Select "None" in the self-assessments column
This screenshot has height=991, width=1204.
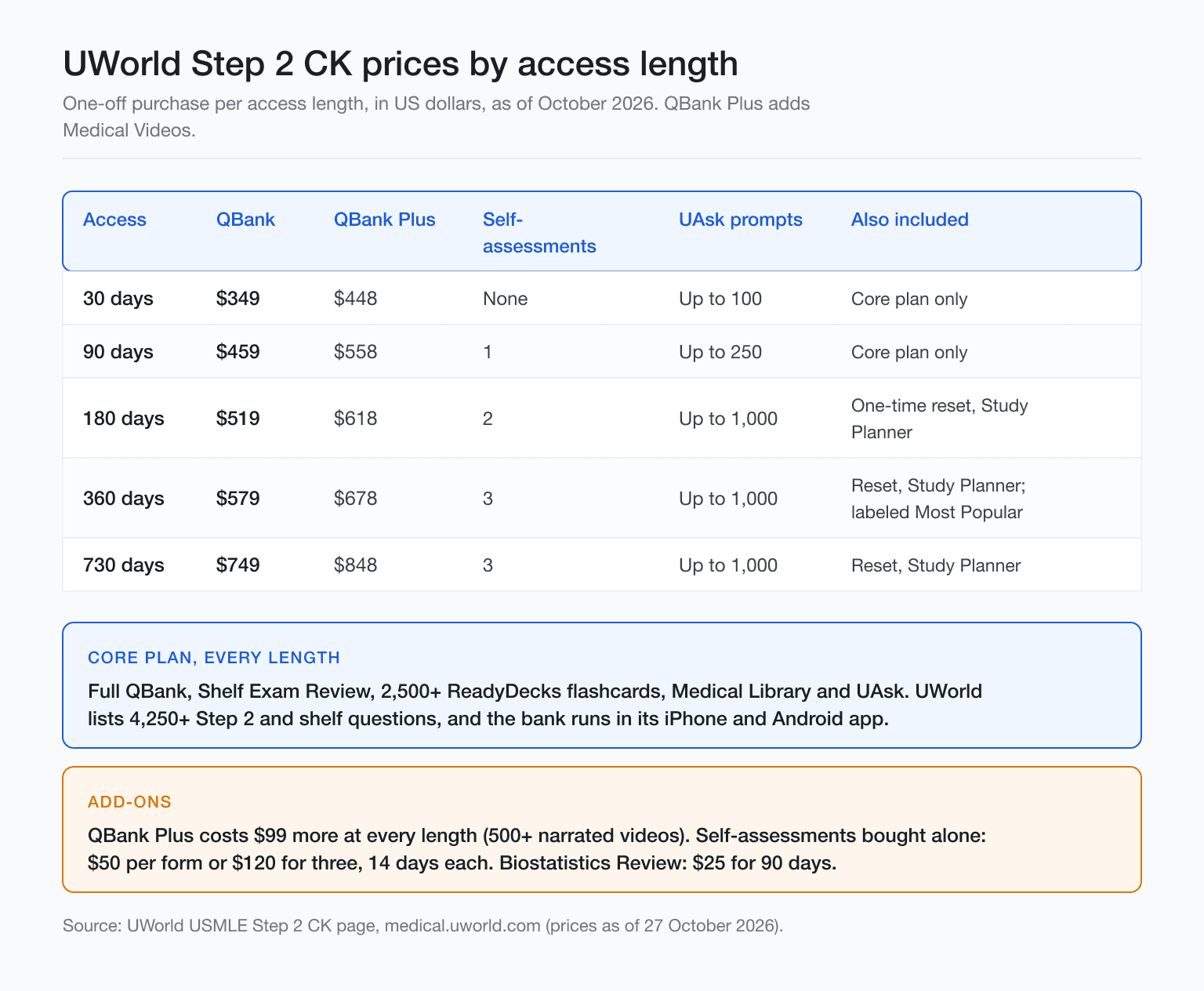pyautogui.click(x=506, y=299)
